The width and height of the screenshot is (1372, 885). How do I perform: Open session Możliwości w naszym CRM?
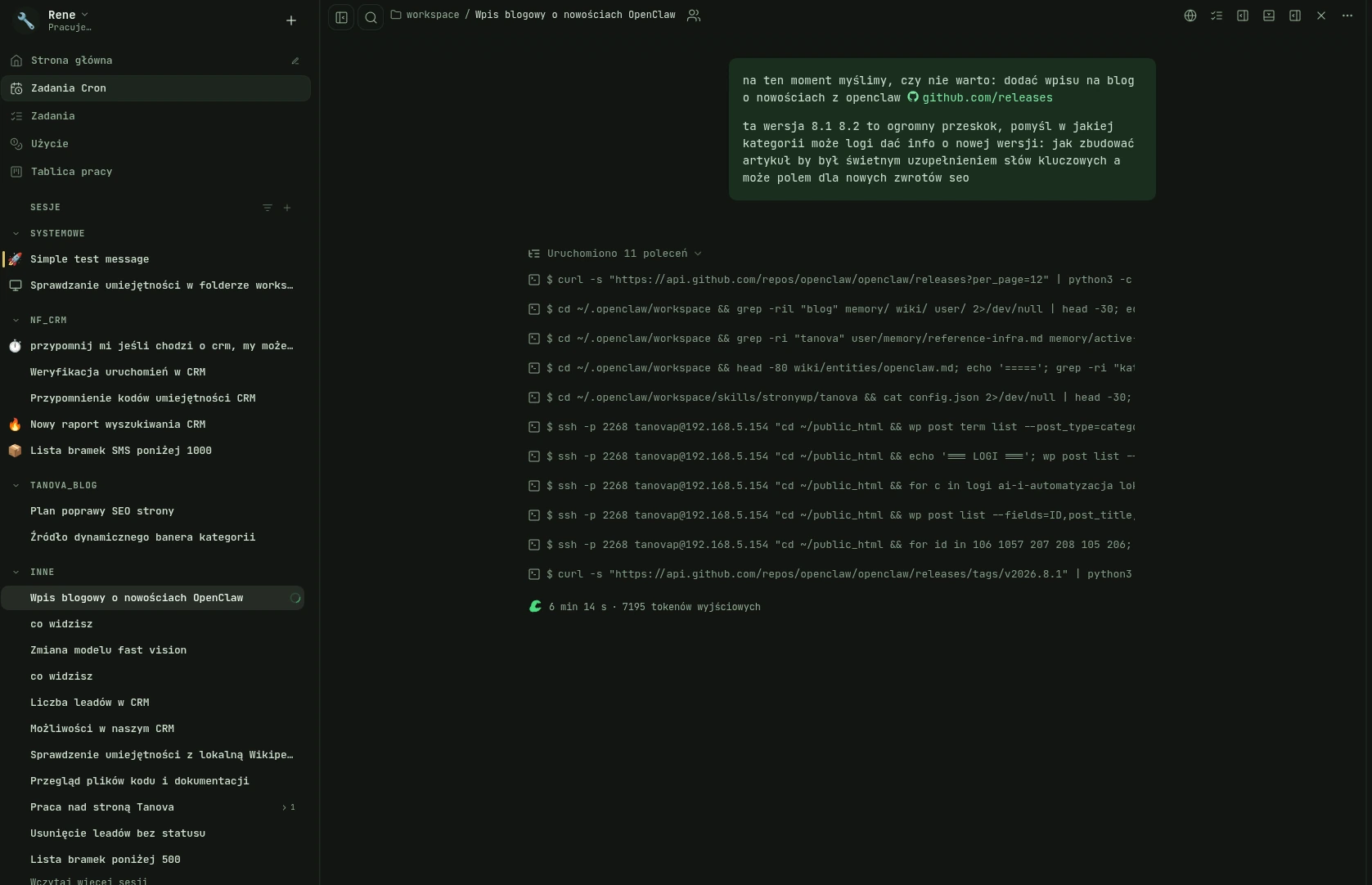[x=152, y=729]
